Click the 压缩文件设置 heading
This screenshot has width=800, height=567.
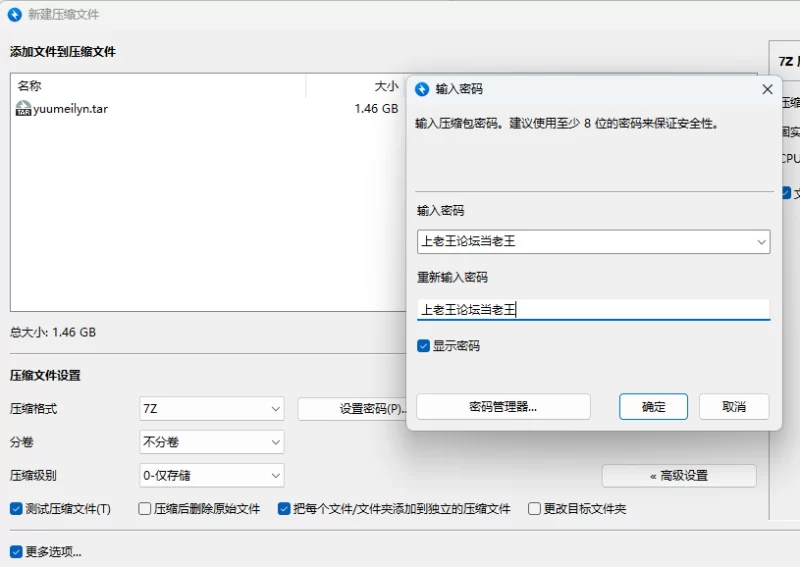point(45,376)
